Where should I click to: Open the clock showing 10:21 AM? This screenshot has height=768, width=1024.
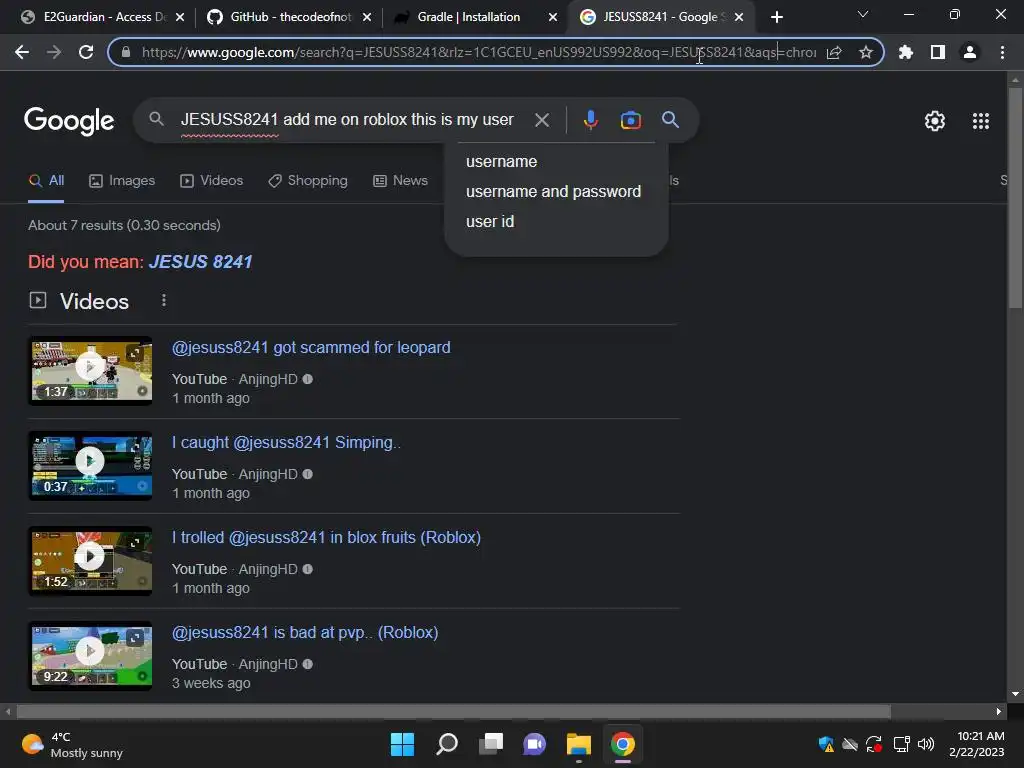coord(977,744)
